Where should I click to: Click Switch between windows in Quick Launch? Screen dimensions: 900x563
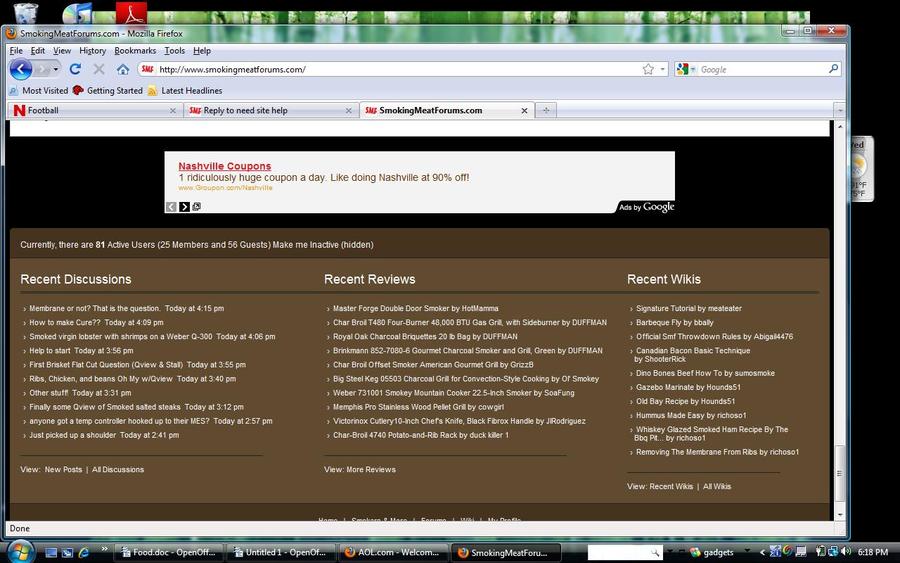point(68,553)
